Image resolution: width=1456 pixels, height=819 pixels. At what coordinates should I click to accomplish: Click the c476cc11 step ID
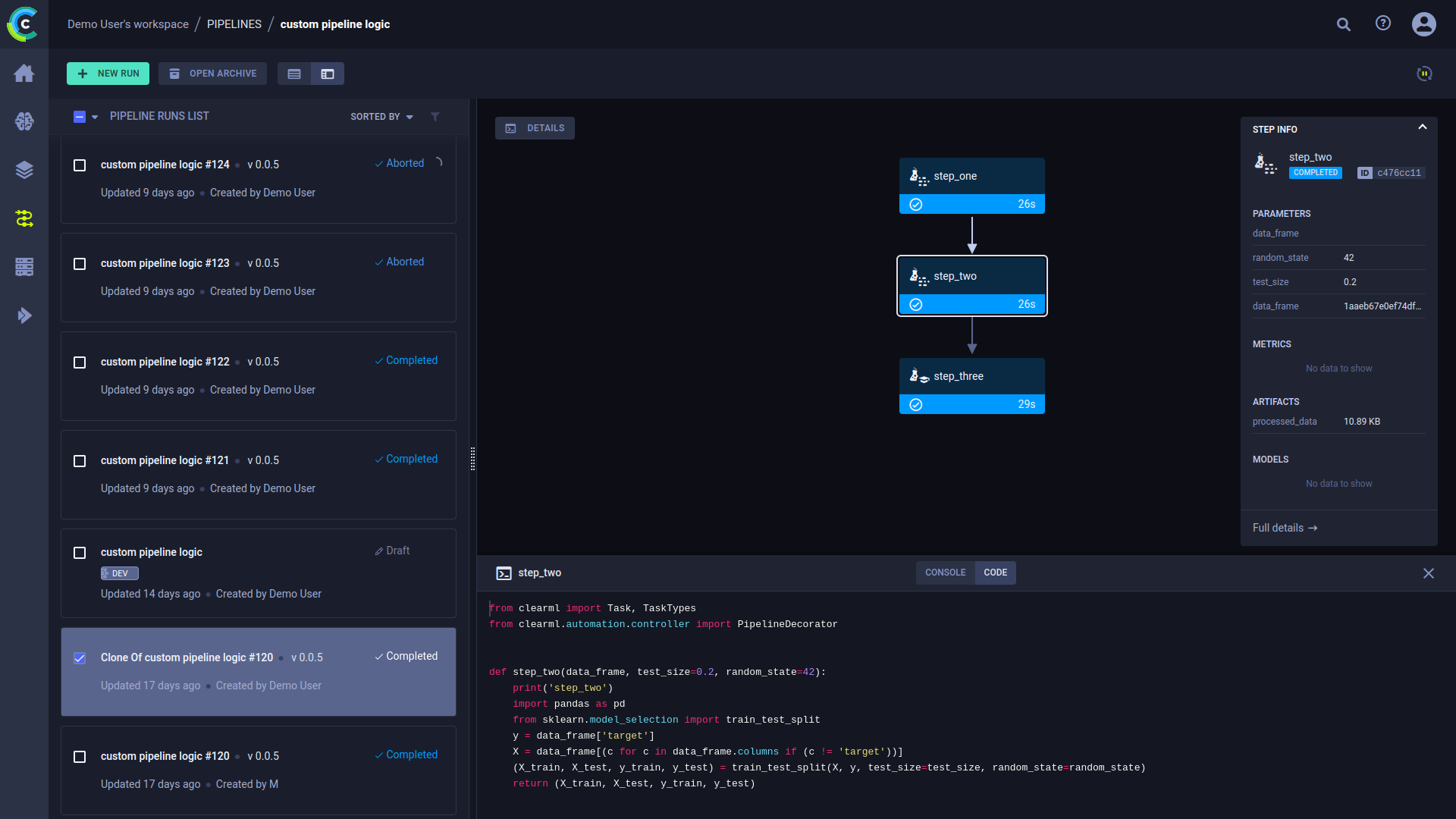(x=1399, y=173)
